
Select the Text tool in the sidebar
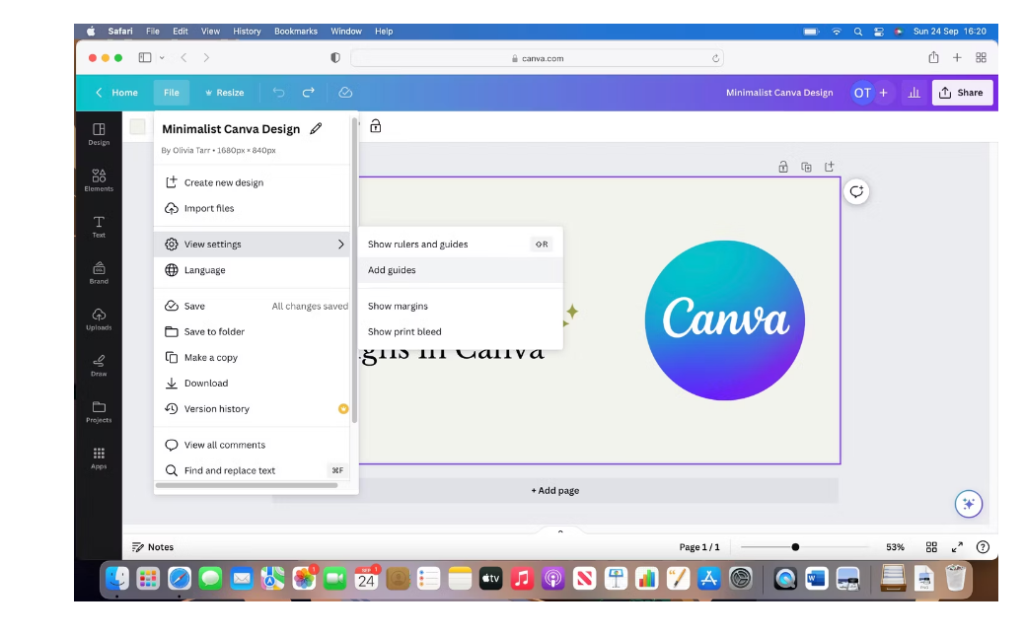[x=99, y=227]
